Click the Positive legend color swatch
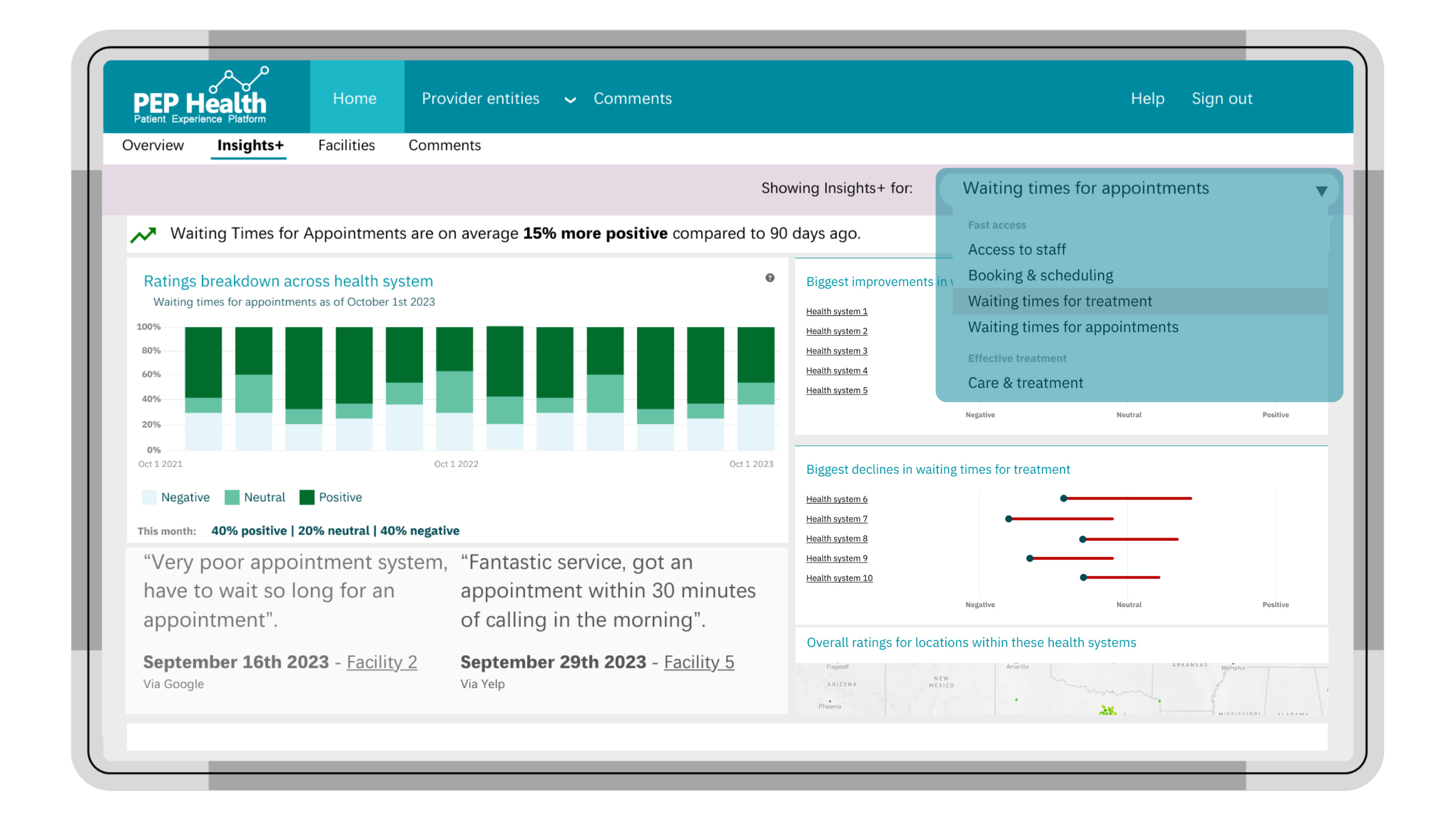The width and height of the screenshot is (1456, 819). pyautogui.click(x=307, y=498)
